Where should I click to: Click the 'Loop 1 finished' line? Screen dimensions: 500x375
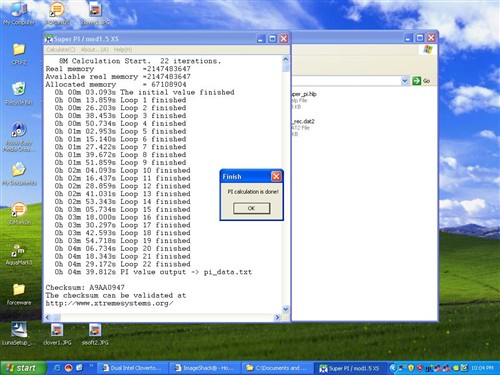tap(121, 100)
